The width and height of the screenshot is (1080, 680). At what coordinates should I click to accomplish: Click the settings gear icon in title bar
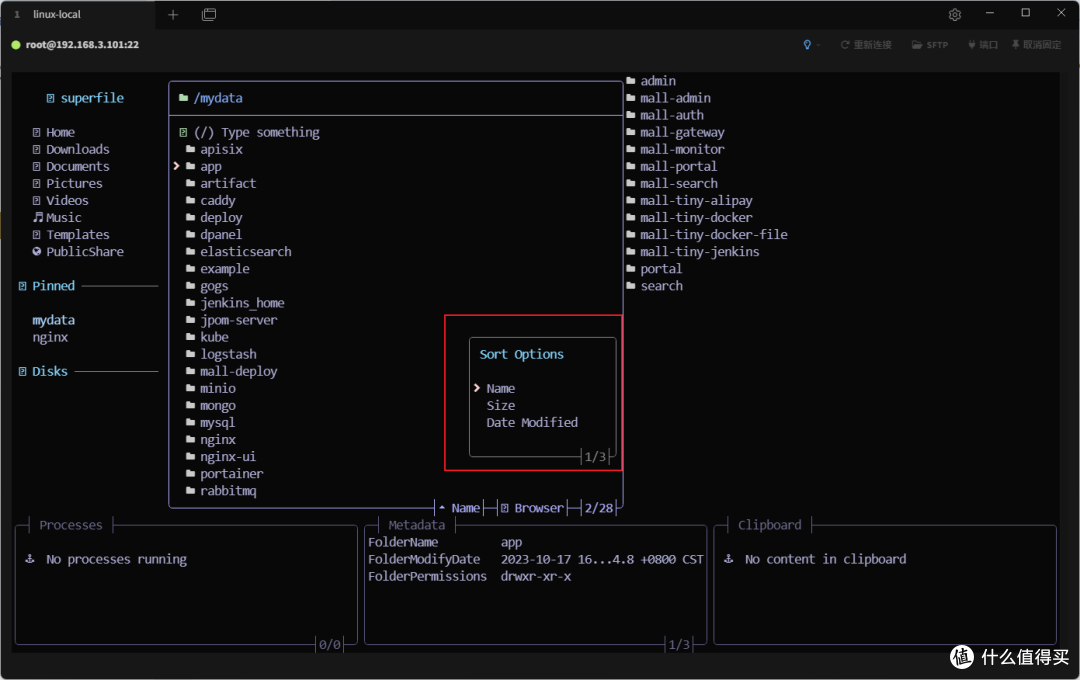pyautogui.click(x=955, y=14)
